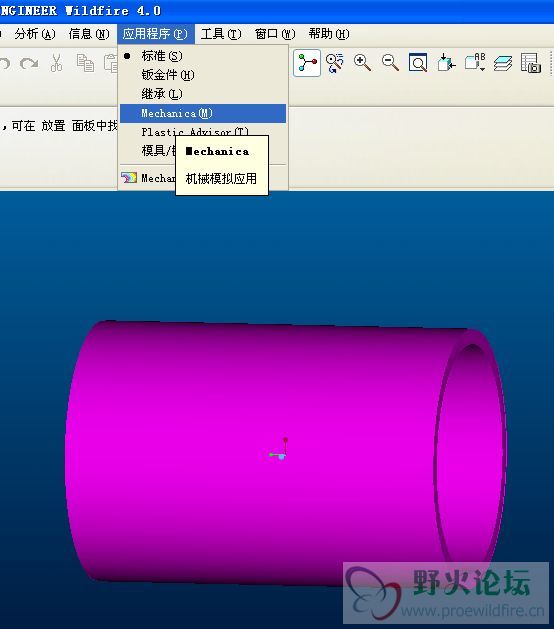The width and height of the screenshot is (554, 629).
Task: Close the 应用程序(P) menu
Action: click(x=156, y=34)
